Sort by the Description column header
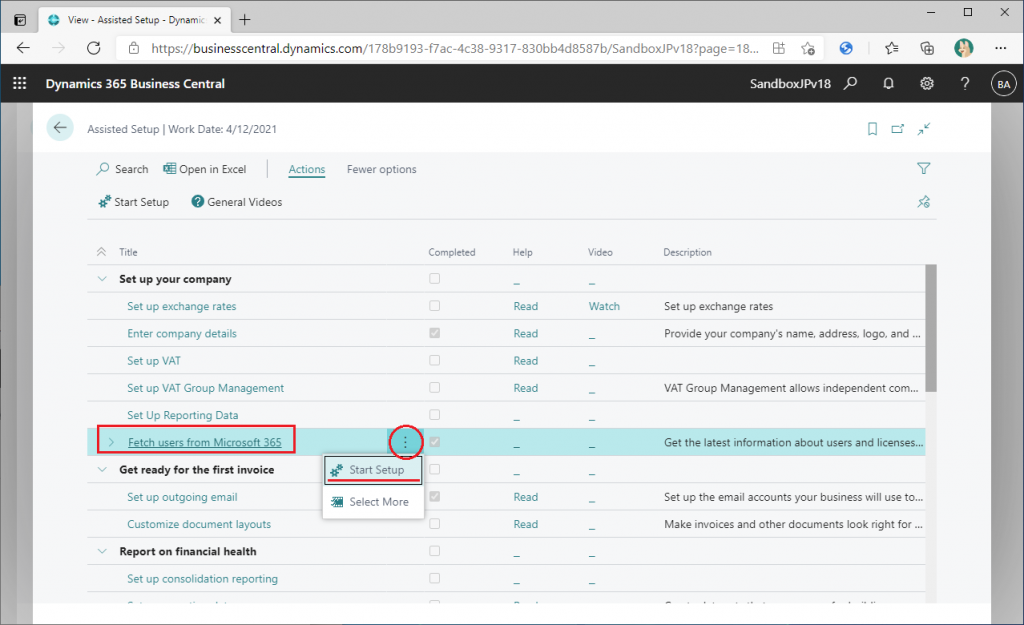Image resolution: width=1024 pixels, height=625 pixels. tap(688, 252)
